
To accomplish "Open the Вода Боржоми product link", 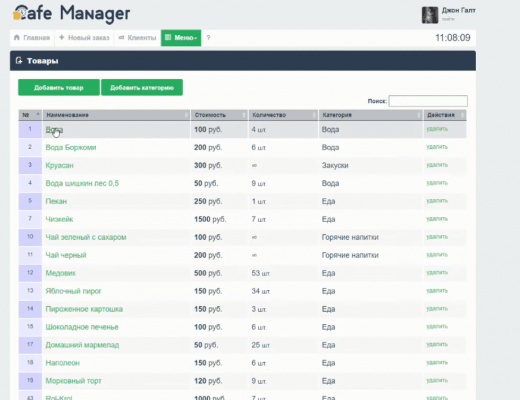I will [x=71, y=147].
